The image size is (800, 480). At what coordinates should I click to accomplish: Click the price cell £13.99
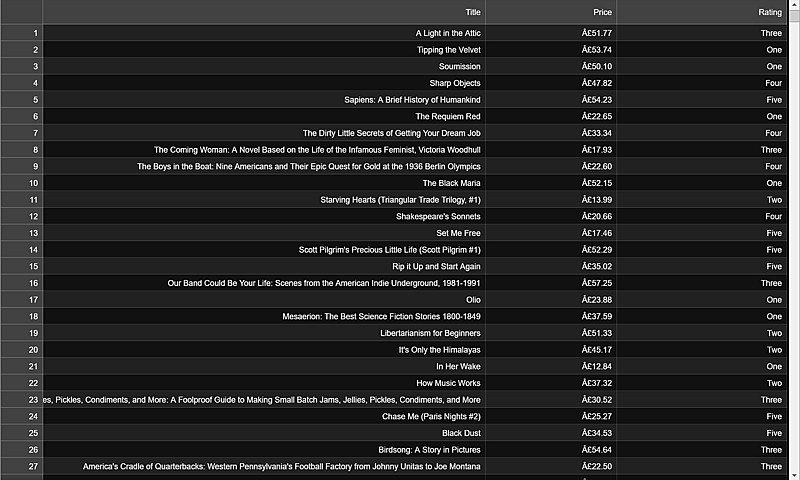point(551,200)
